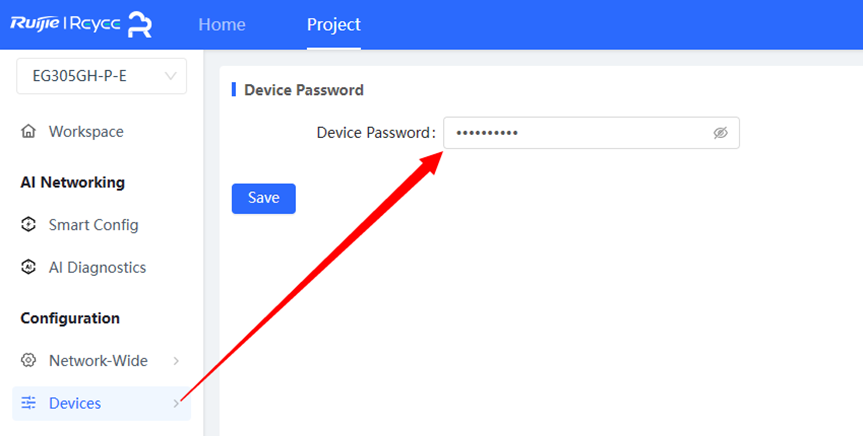Click the Ruijie Reyee logo
Viewport: 863px width, 436px height.
point(81,24)
